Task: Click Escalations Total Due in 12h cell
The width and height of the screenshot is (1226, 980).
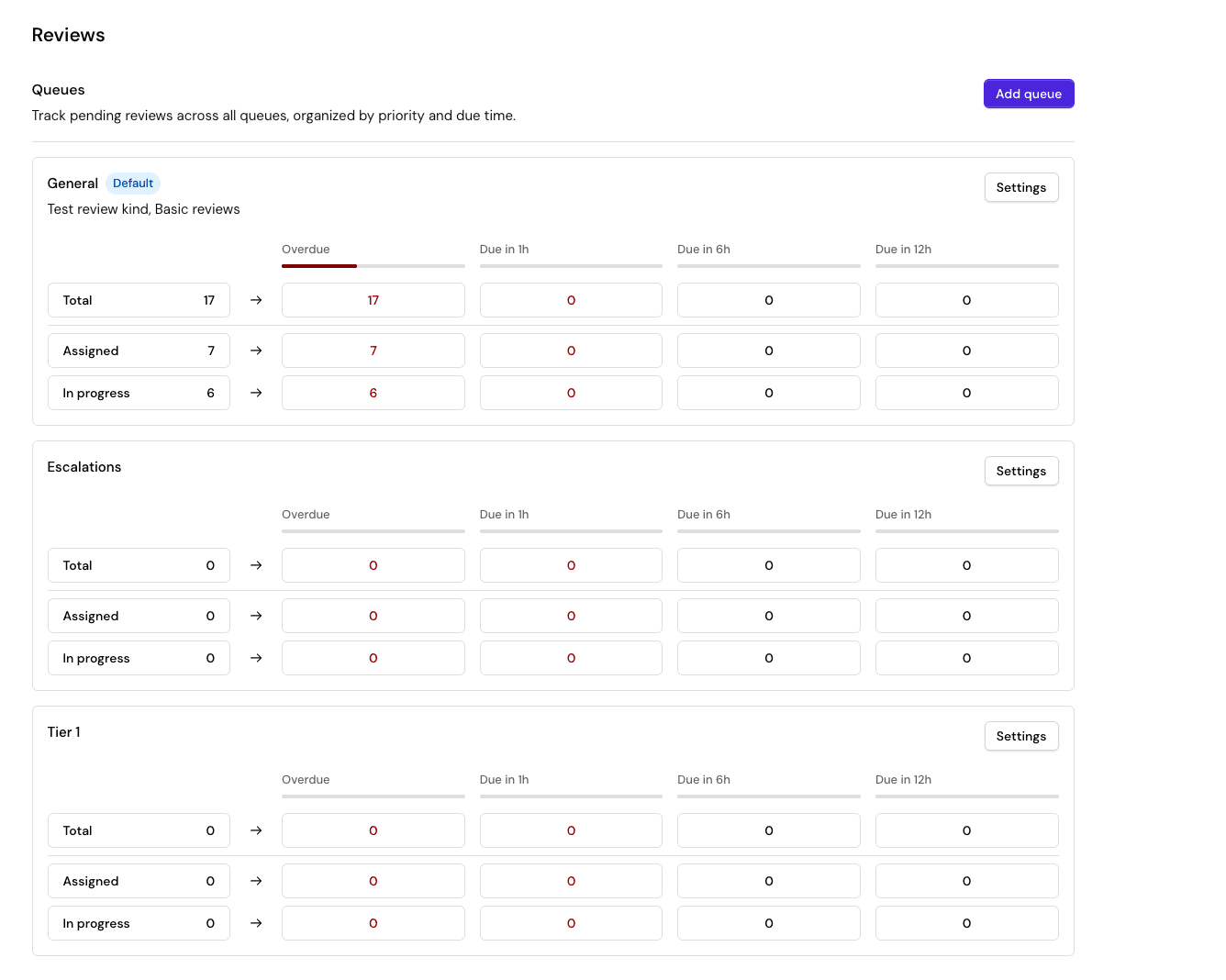Action: pyautogui.click(x=967, y=565)
